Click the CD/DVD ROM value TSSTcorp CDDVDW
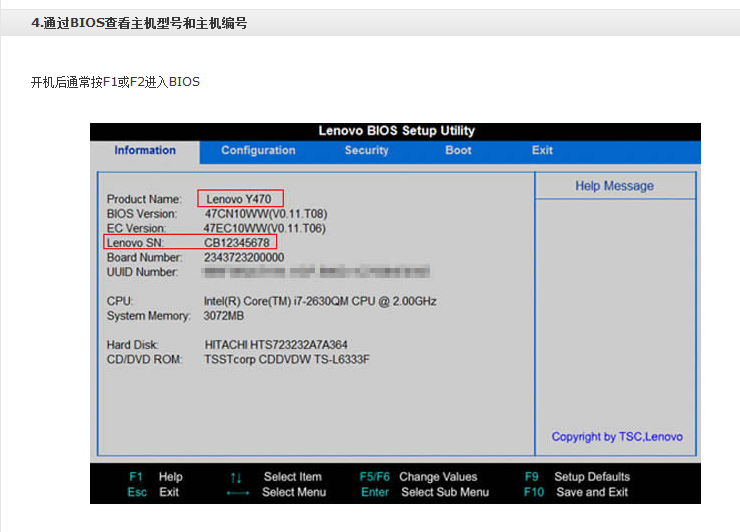 (287, 360)
